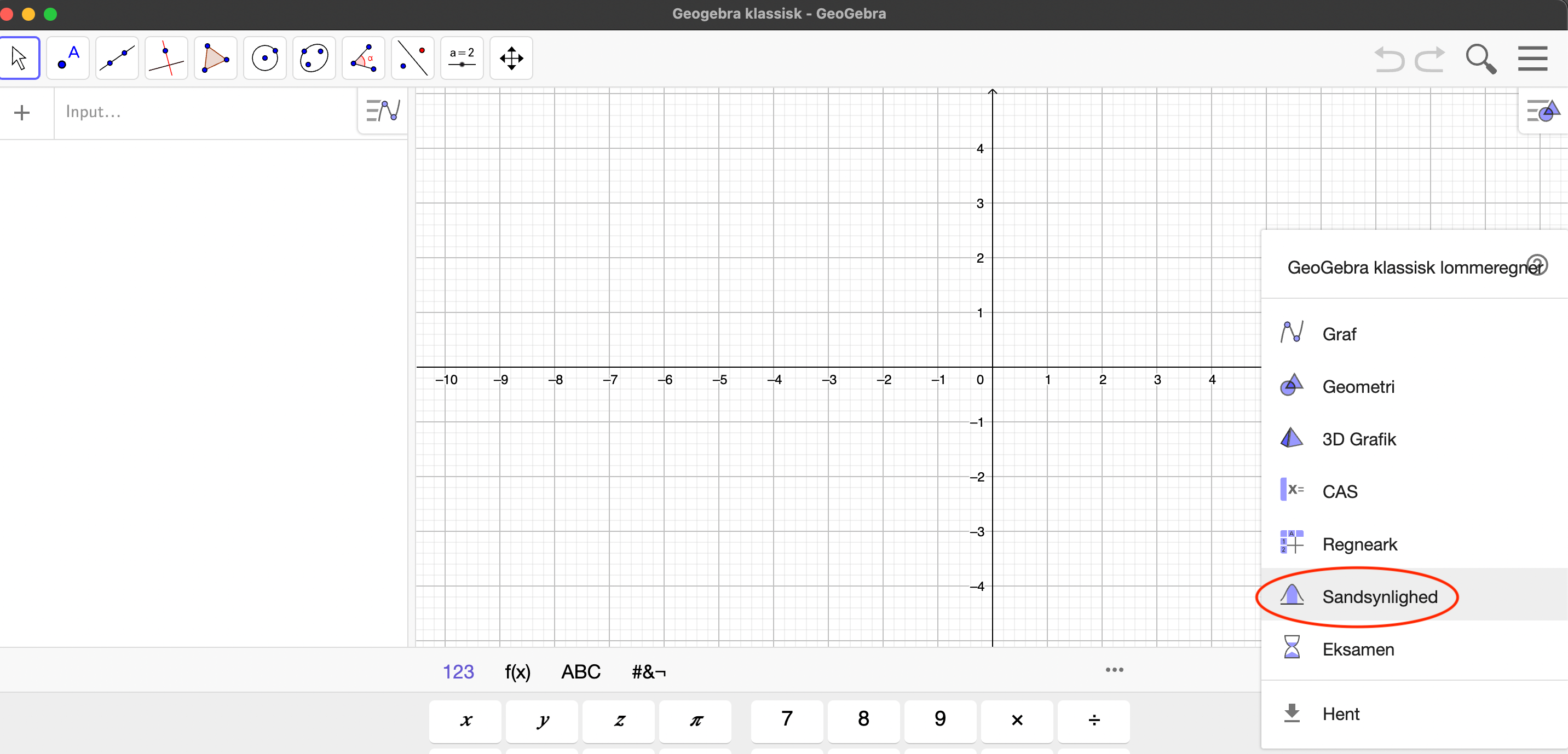Click the Redo arrow
Image resolution: width=1568 pixels, height=754 pixels.
coord(1429,60)
